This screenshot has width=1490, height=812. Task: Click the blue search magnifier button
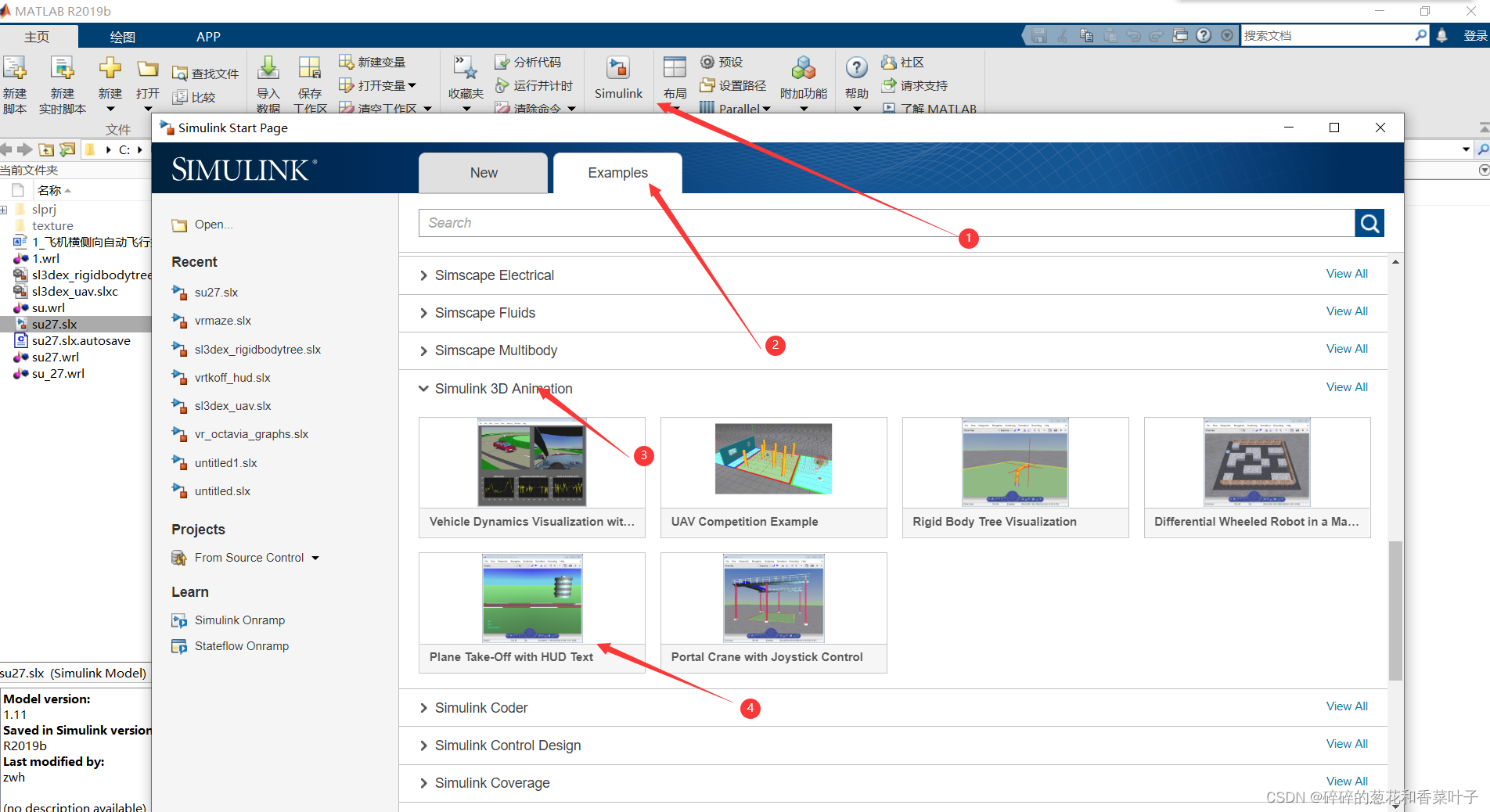click(x=1369, y=223)
